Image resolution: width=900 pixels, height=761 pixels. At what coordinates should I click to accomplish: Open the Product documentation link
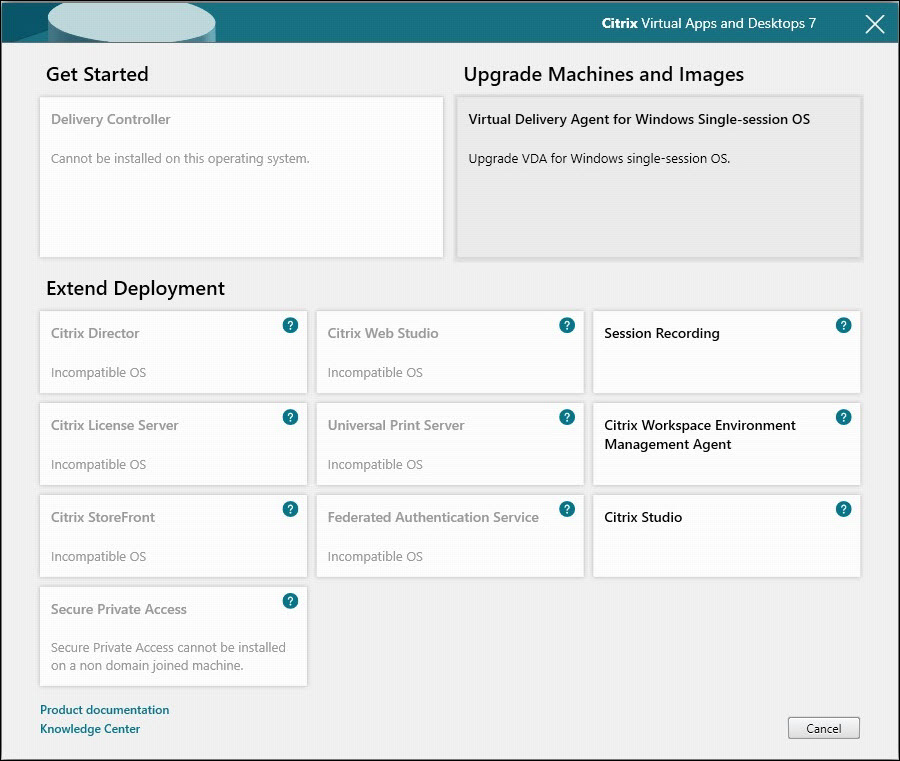pyautogui.click(x=105, y=710)
